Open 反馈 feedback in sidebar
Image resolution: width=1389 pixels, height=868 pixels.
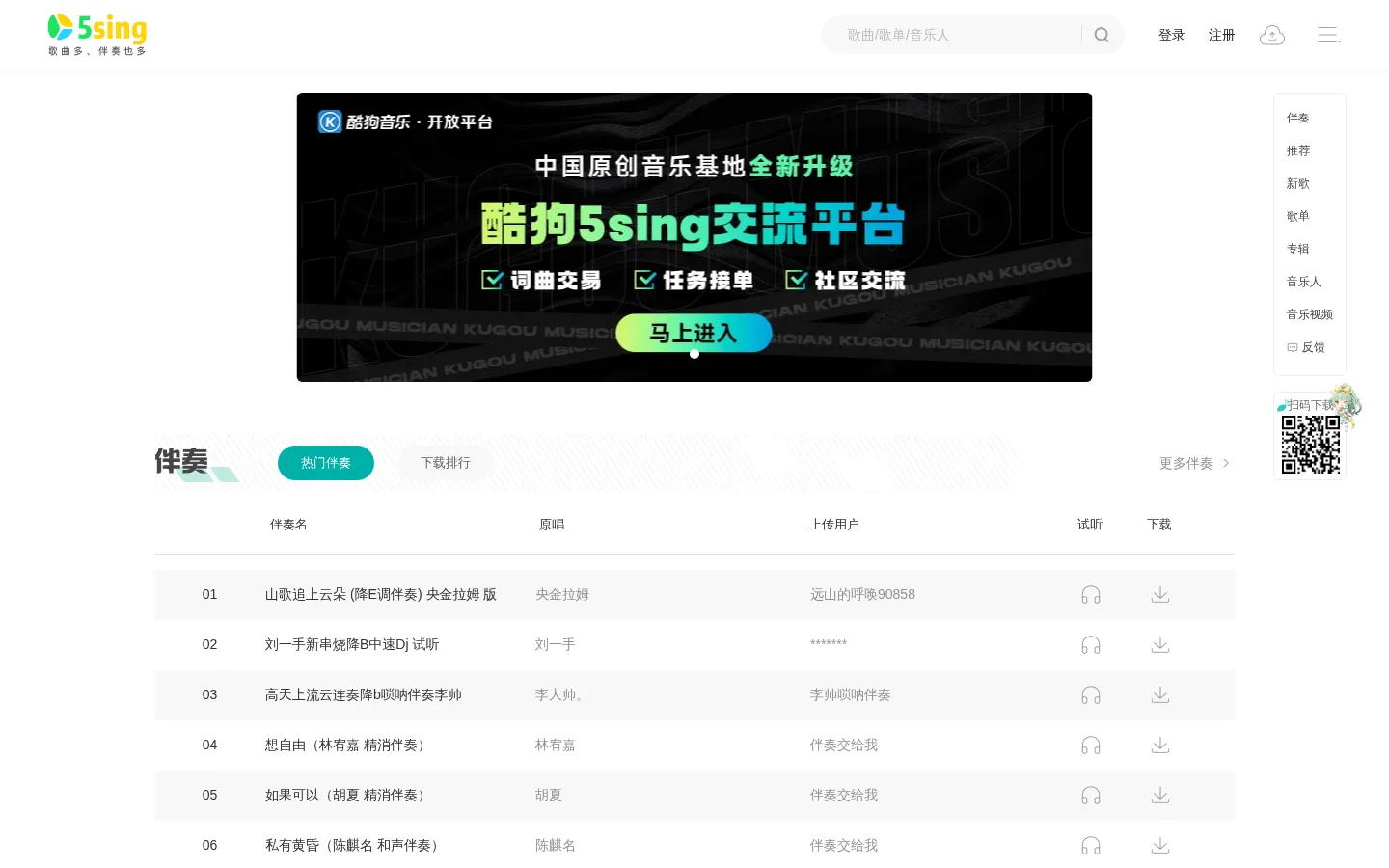1306,347
